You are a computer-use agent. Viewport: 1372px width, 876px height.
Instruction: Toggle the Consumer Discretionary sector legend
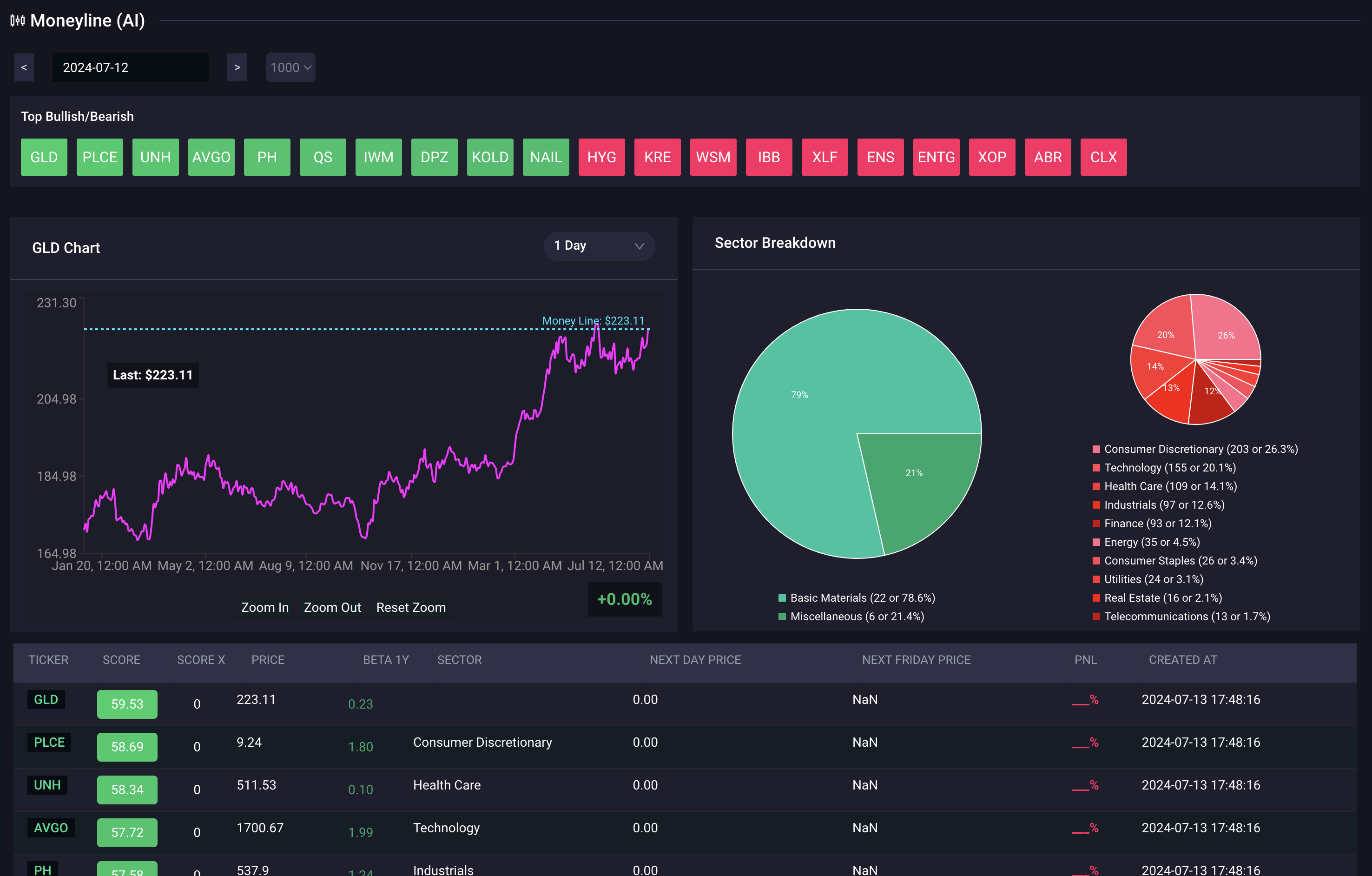pos(1196,449)
